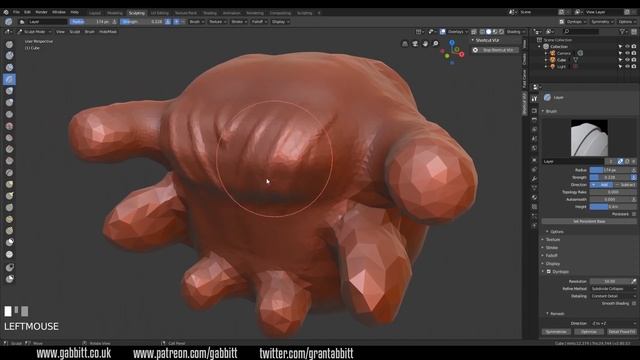Open Modifiers wrench properties tab
The width and height of the screenshot is (640, 360).
pyautogui.click(x=534, y=179)
